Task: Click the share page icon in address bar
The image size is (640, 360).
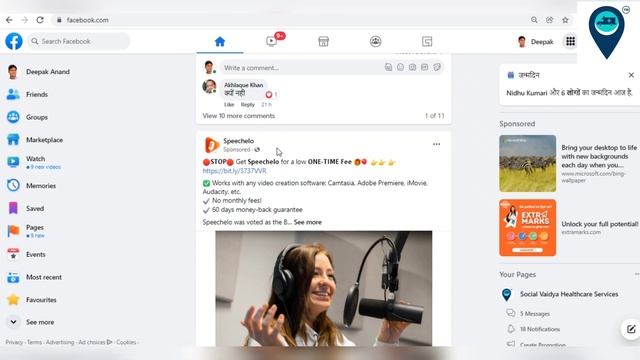Action: pos(550,20)
